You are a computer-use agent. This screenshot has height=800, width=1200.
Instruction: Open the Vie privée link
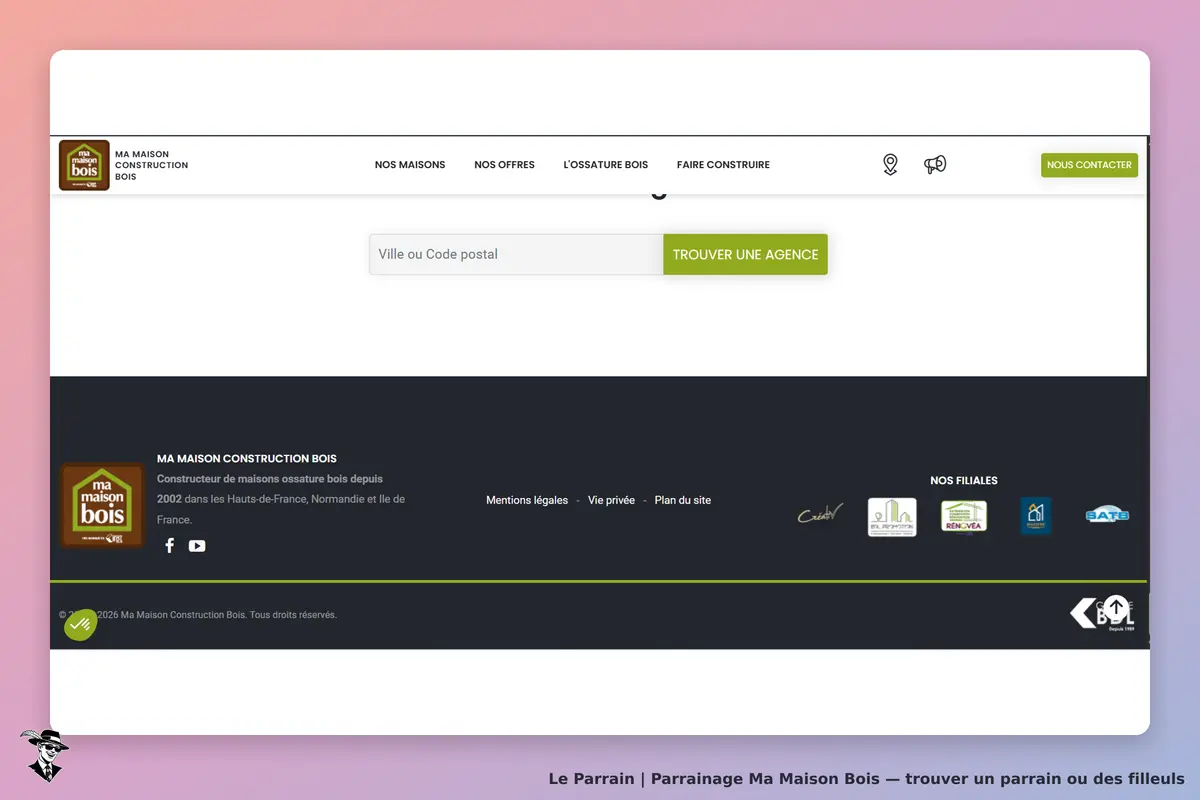611,500
